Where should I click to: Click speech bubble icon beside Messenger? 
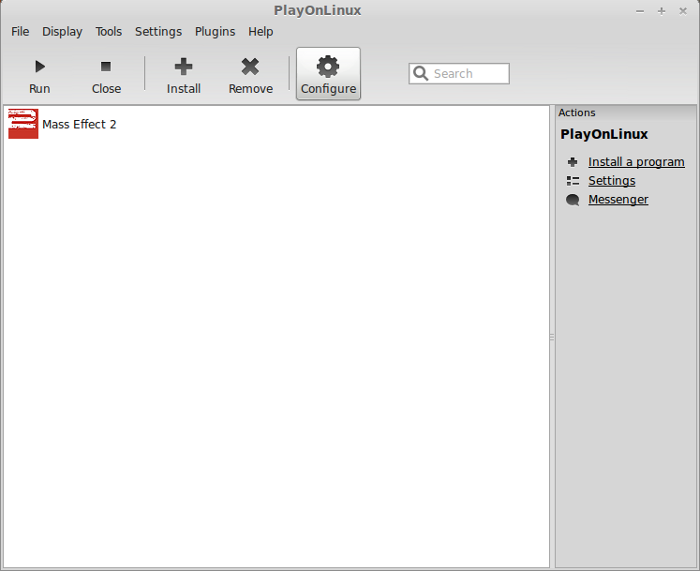(572, 200)
